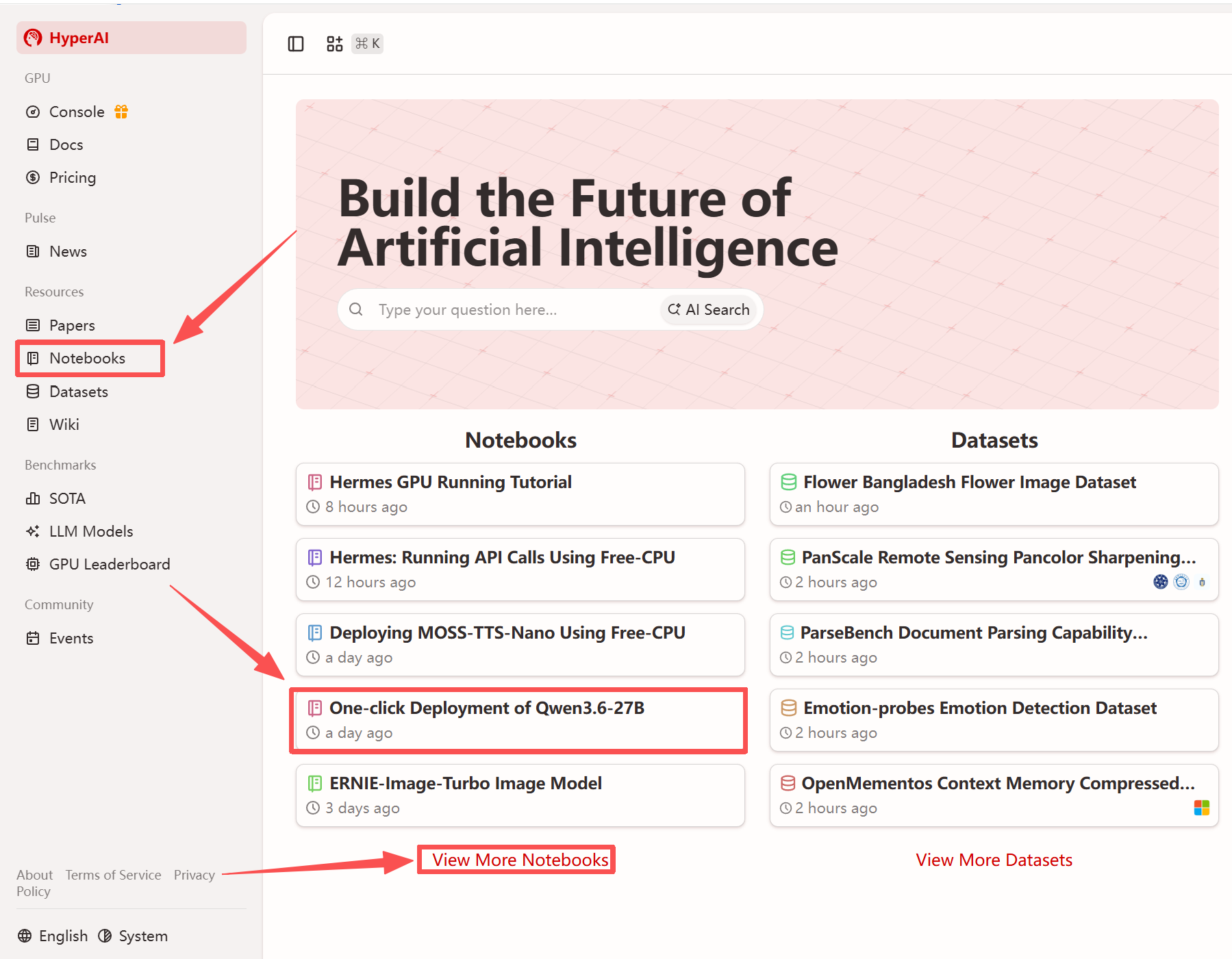Open the command palette grid icon
The width and height of the screenshot is (1232, 959).
click(334, 44)
